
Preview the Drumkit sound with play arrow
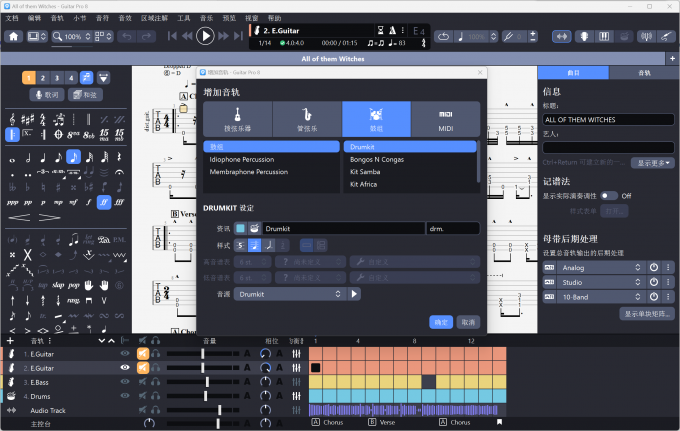pos(355,294)
